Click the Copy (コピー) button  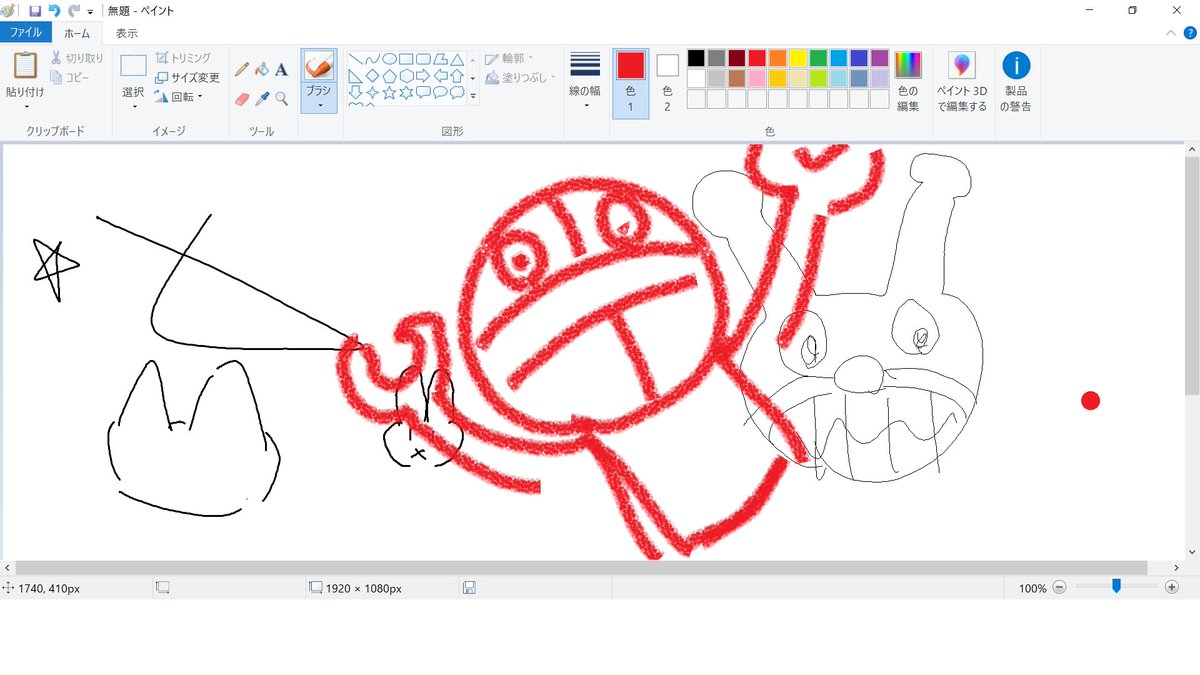(x=70, y=77)
